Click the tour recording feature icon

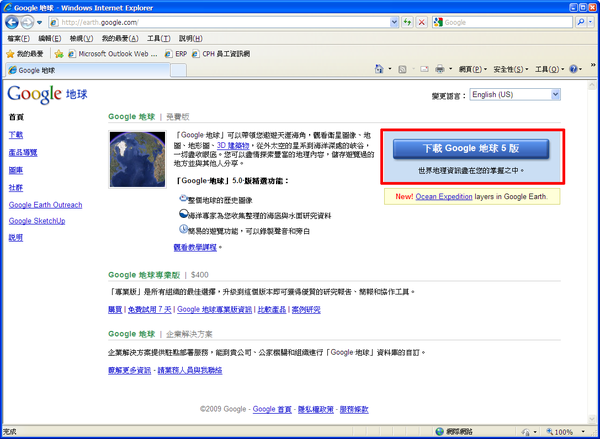coord(183,229)
